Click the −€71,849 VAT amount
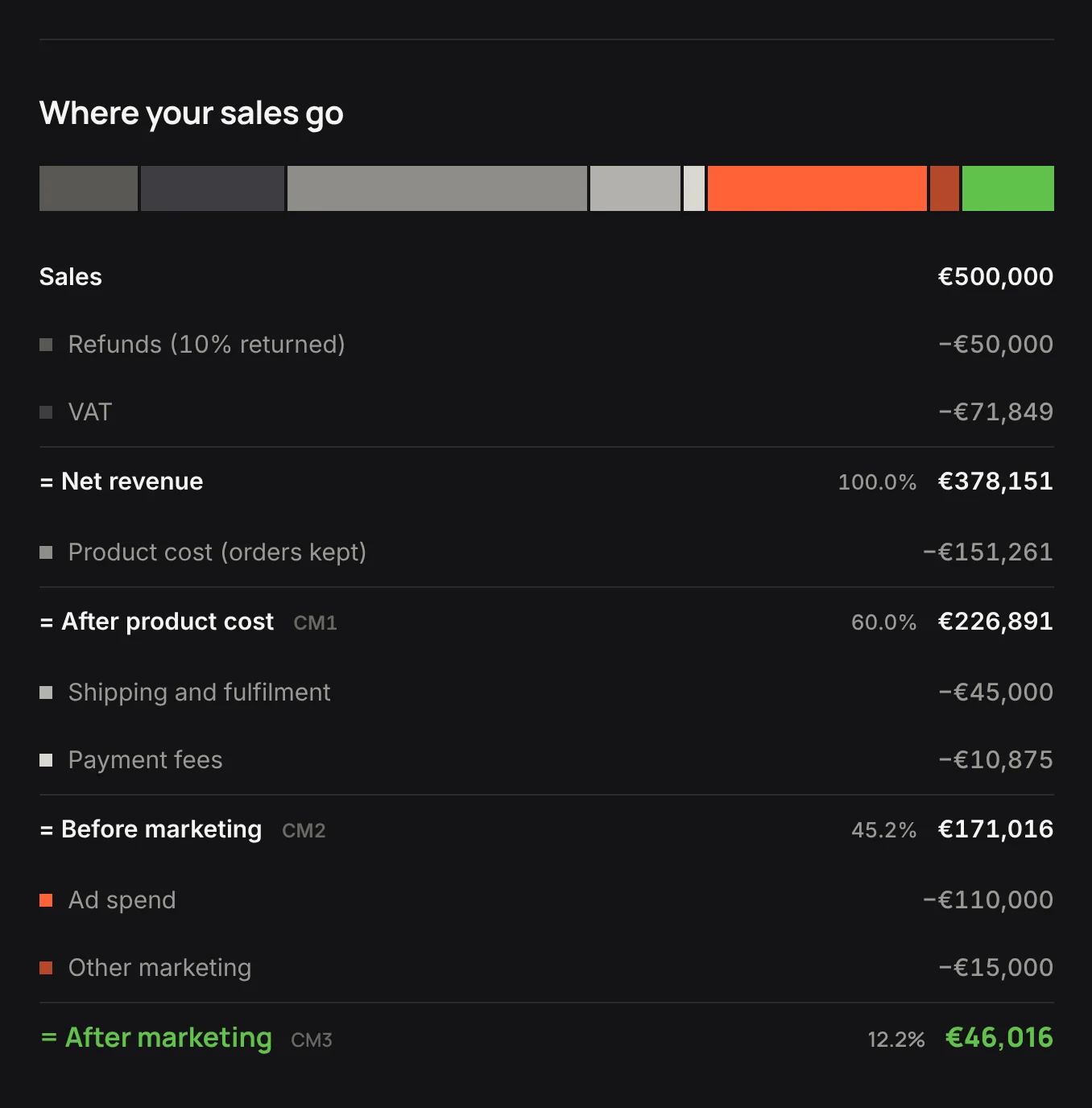Image resolution: width=1092 pixels, height=1108 pixels. click(996, 412)
